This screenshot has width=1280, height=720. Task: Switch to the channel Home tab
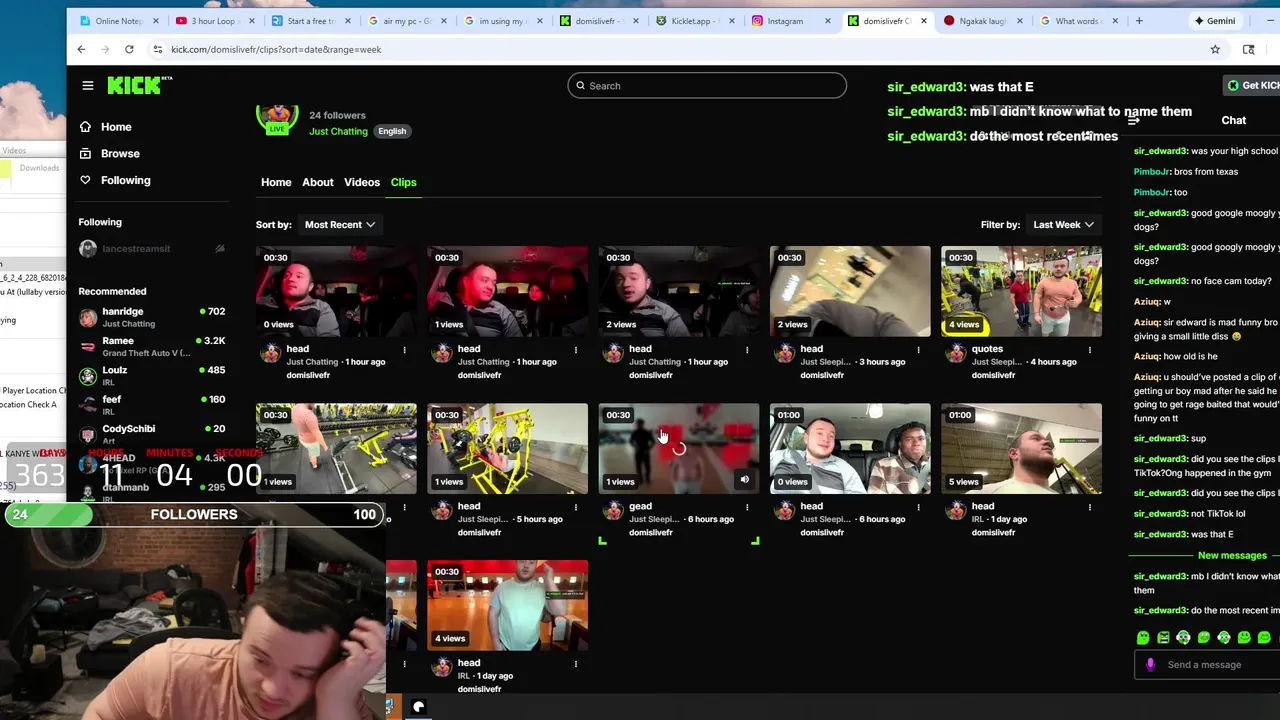point(276,182)
